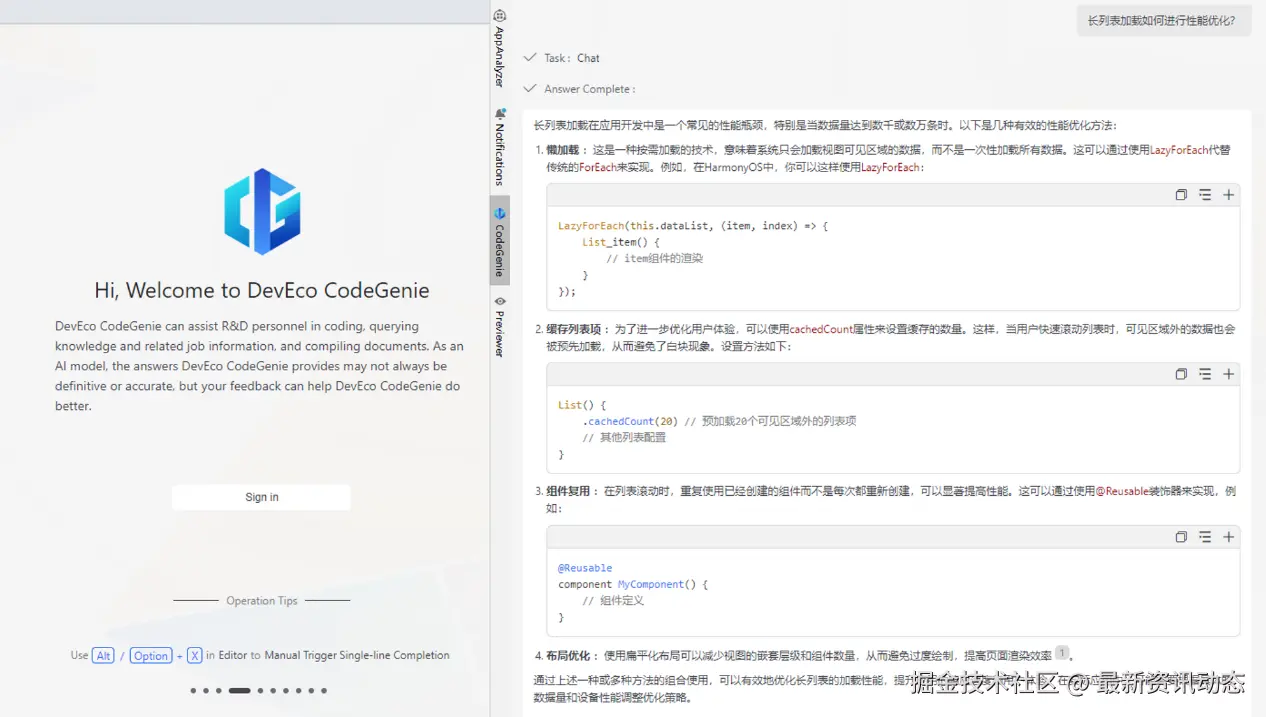Click the '缓存列表项' list item heading

click(x=575, y=329)
